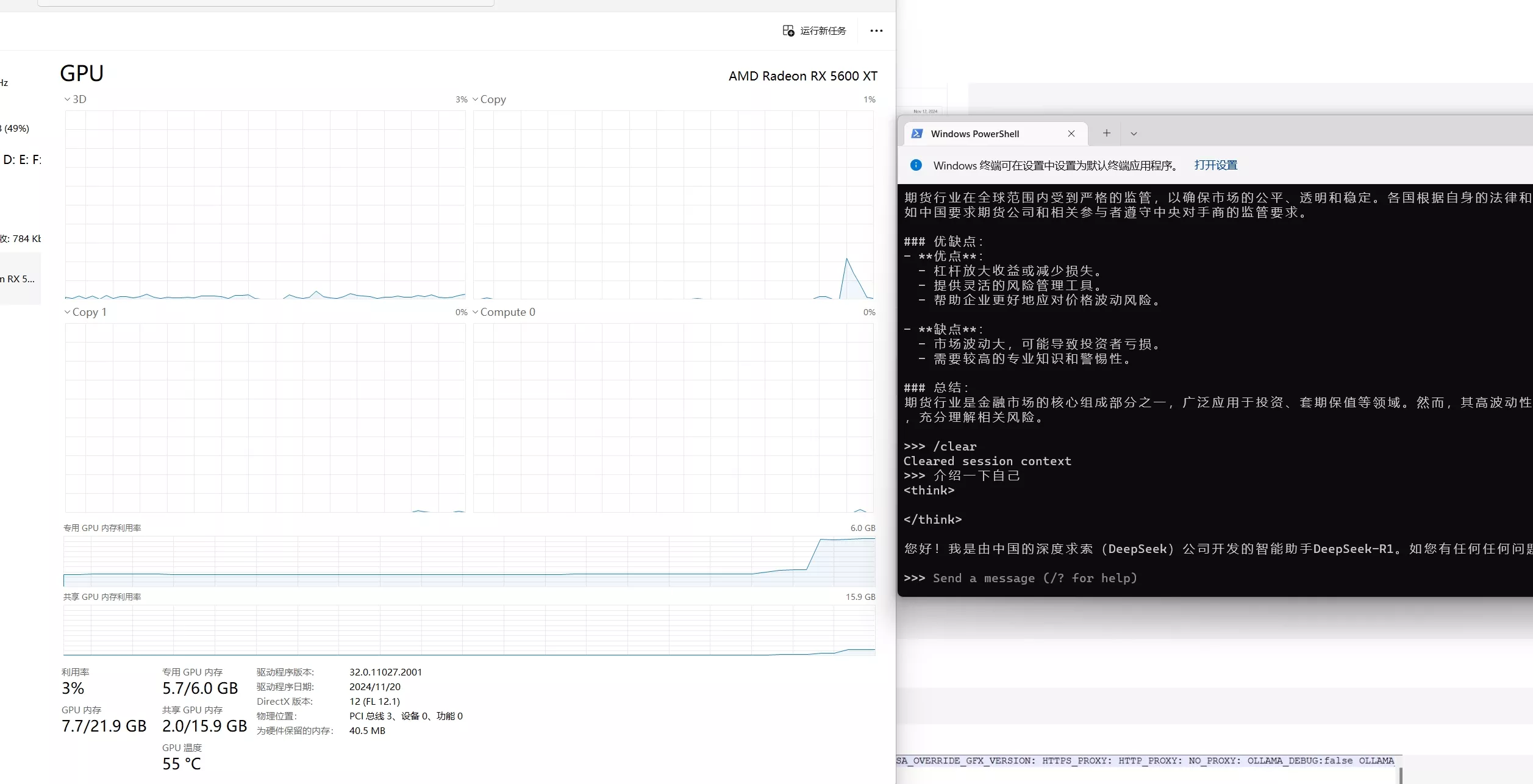Expand the 3D engine selector dropdown
Viewport: 1533px width, 784px height.
click(76, 99)
